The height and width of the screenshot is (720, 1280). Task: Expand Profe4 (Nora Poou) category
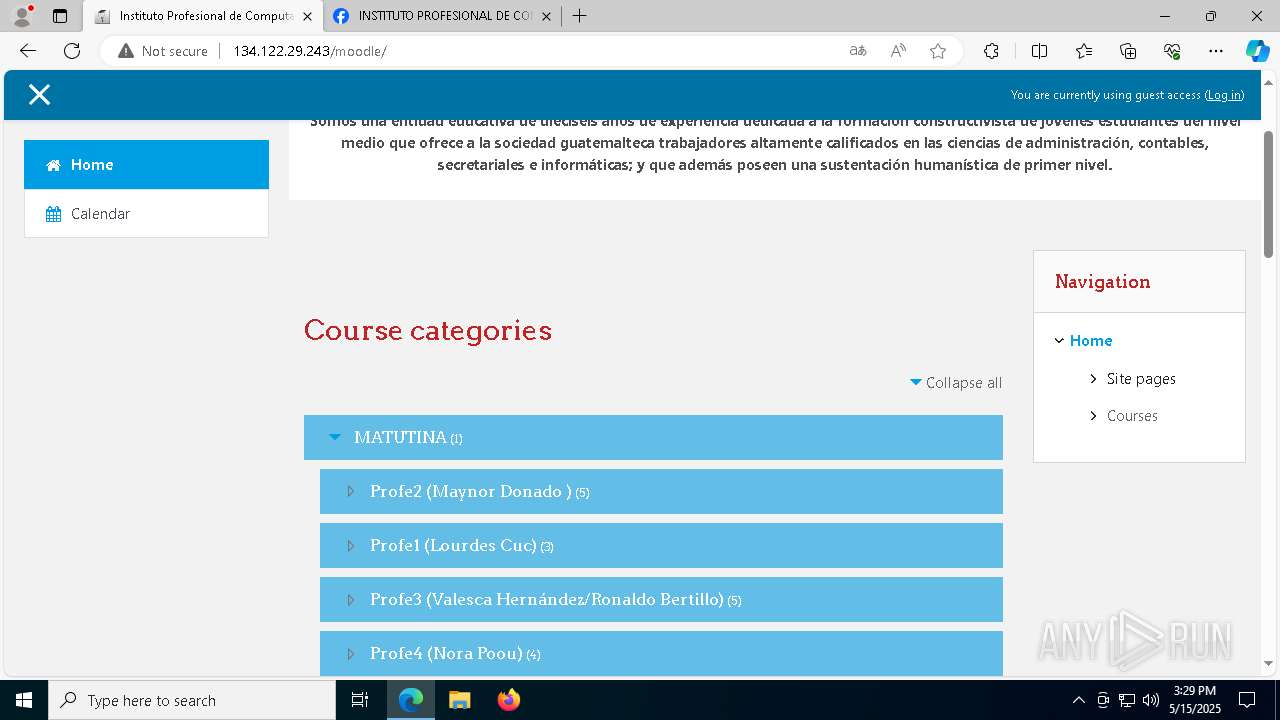coord(350,653)
